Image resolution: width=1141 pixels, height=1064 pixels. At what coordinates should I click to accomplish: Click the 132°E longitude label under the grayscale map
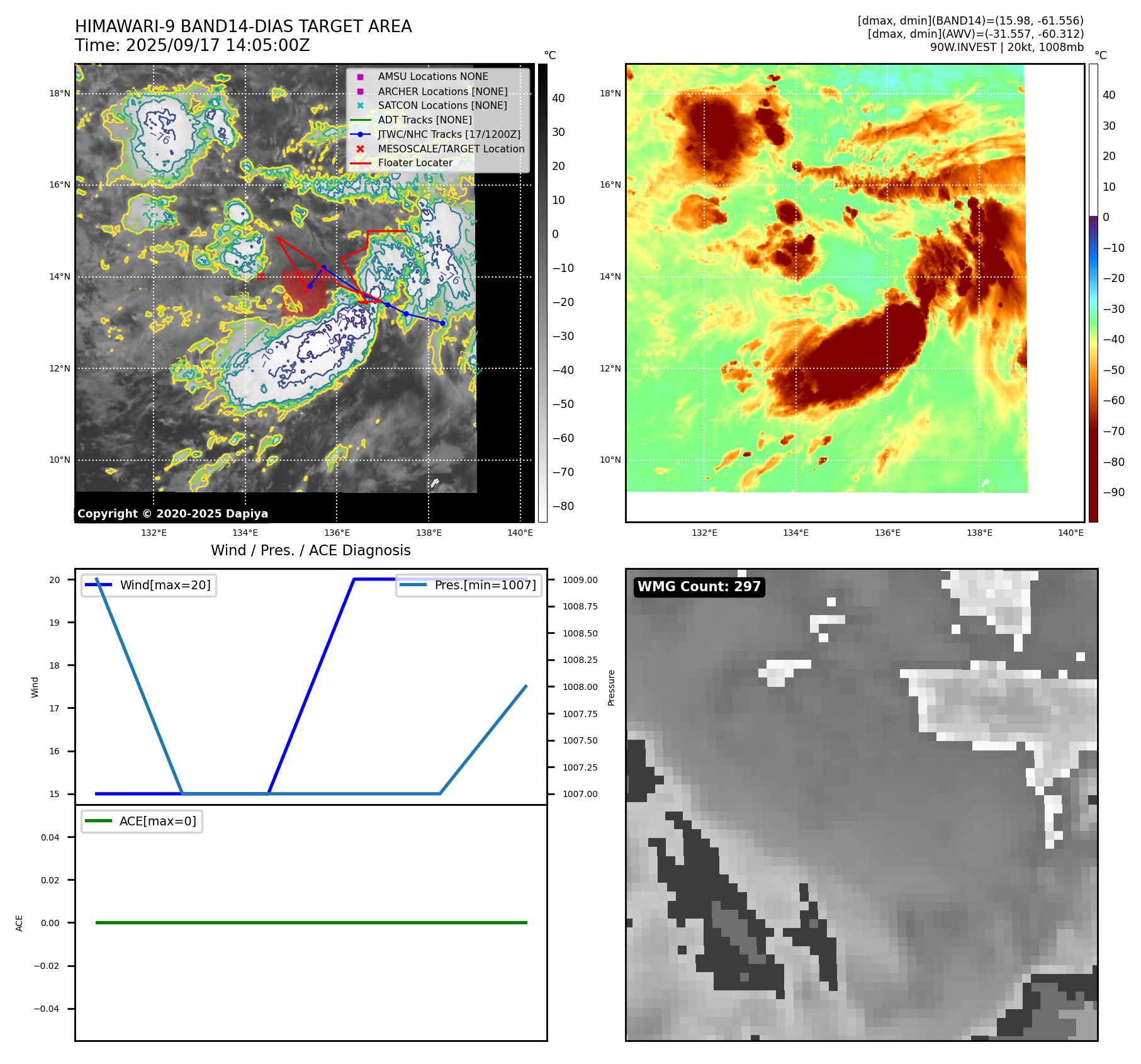154,533
